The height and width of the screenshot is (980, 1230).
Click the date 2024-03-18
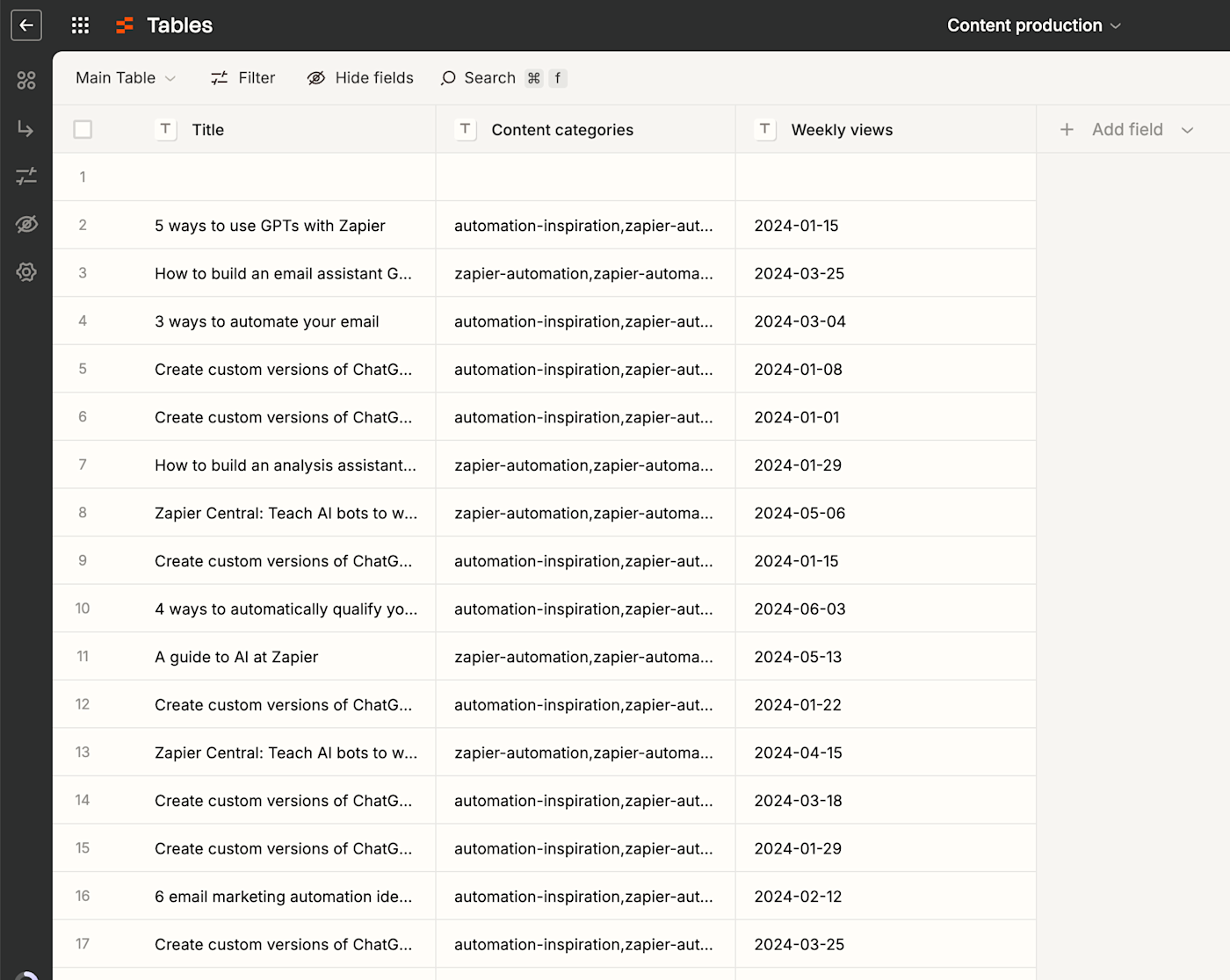[798, 801]
